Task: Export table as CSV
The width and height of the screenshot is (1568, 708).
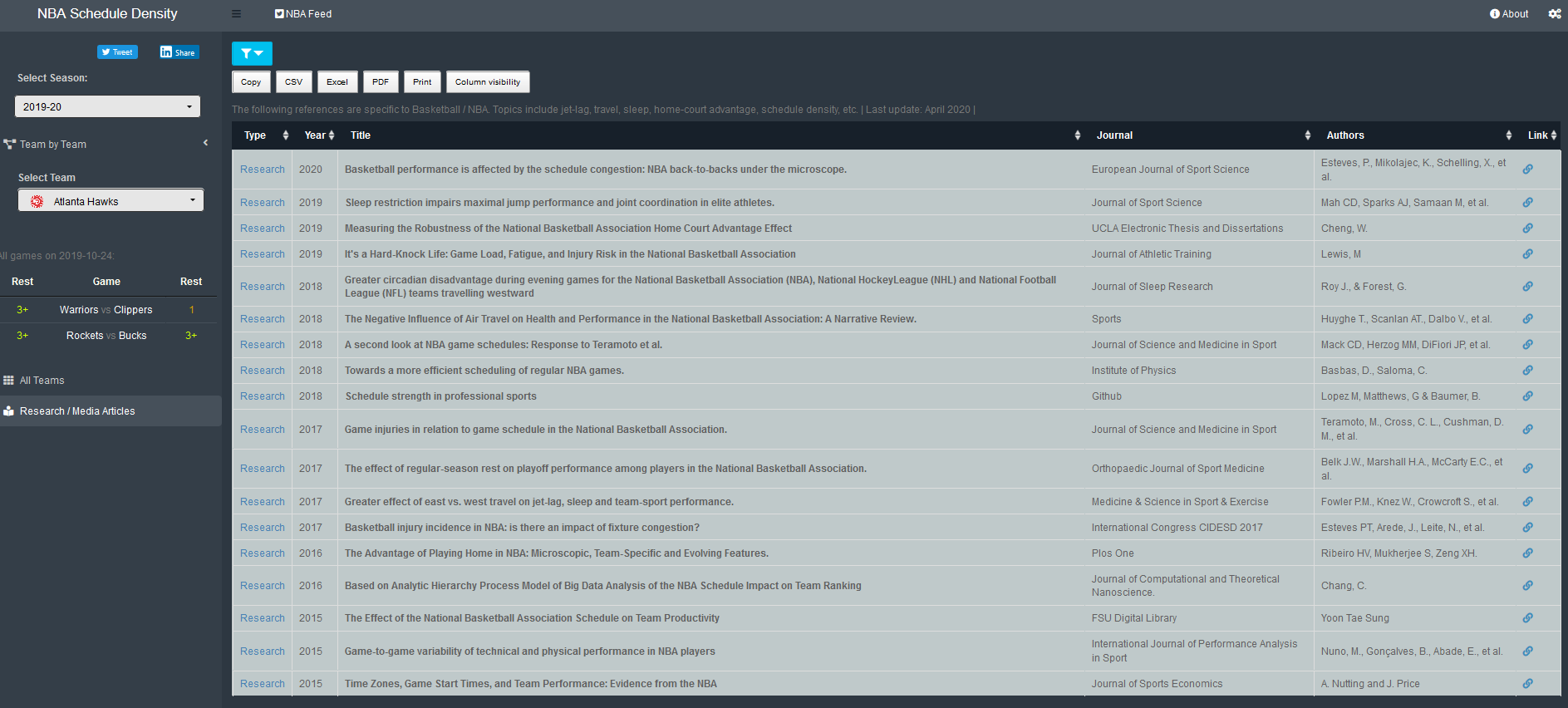Action: click(x=294, y=81)
